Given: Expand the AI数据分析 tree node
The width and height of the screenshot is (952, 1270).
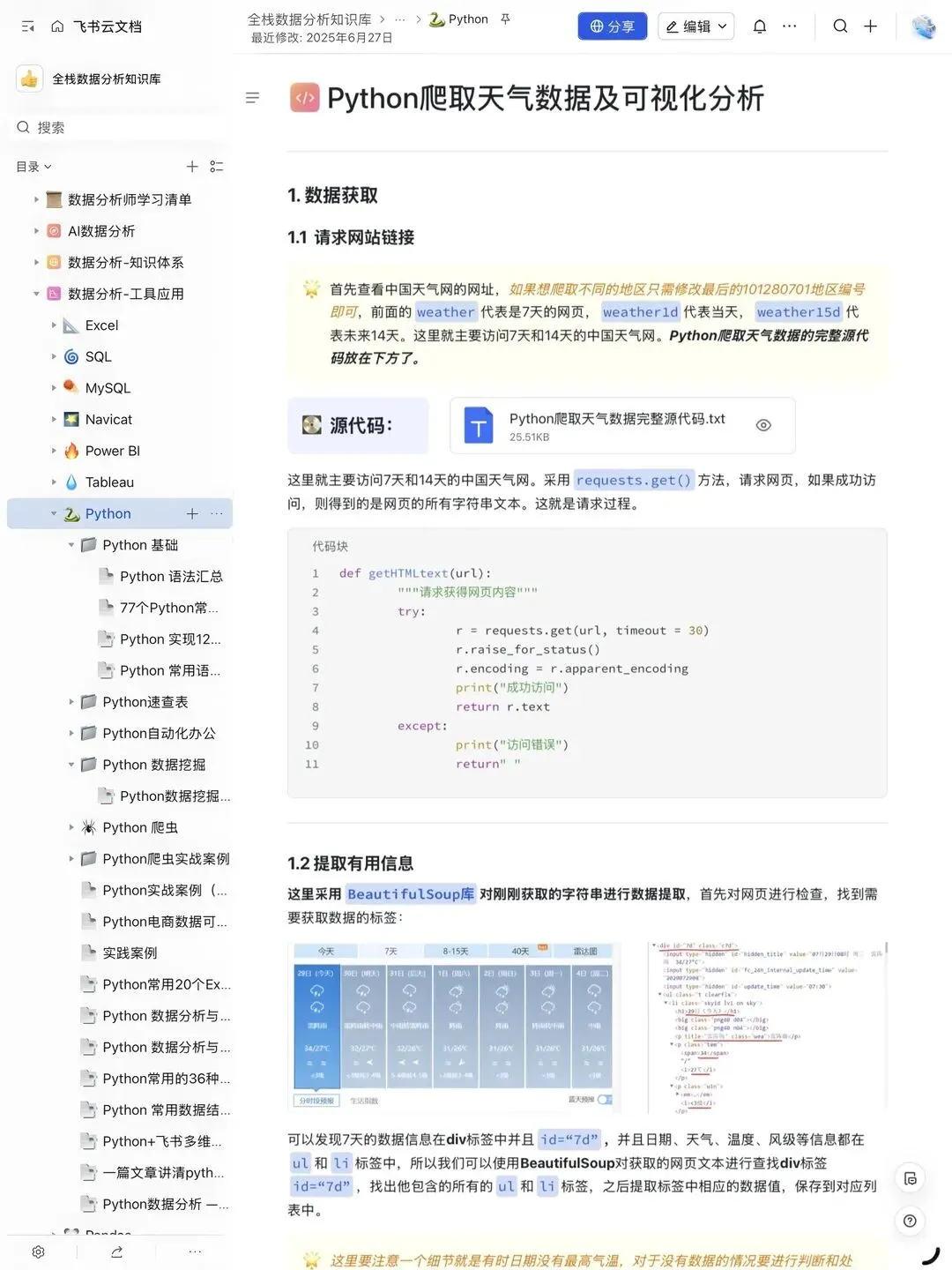Looking at the screenshot, I should click(x=36, y=231).
